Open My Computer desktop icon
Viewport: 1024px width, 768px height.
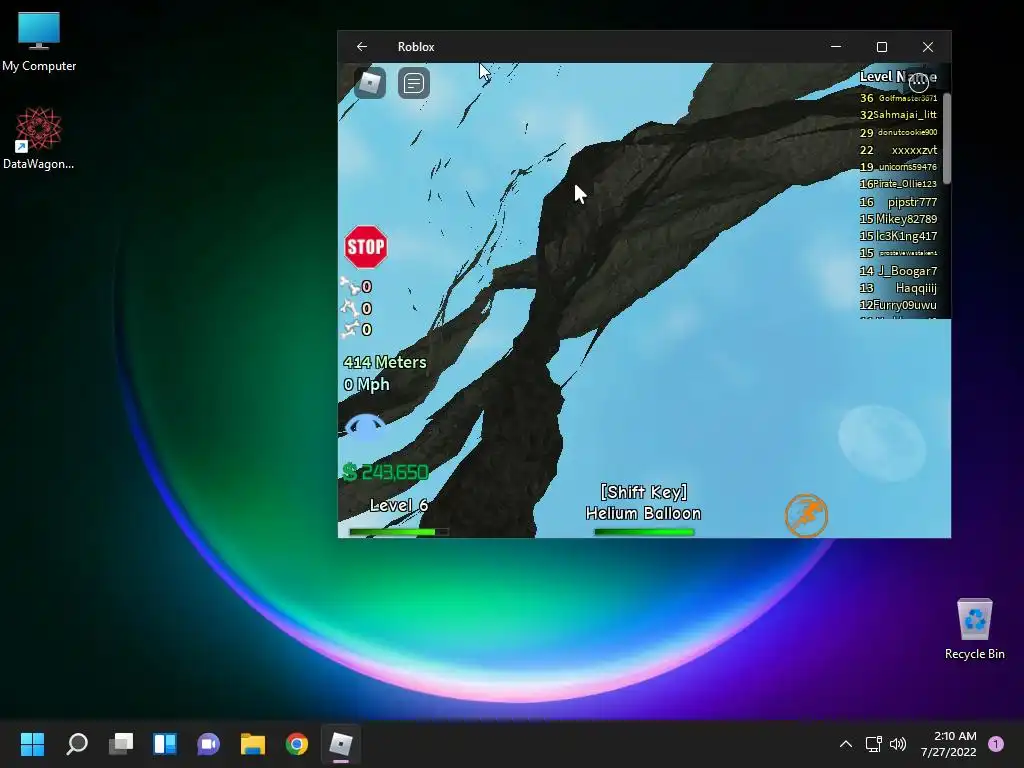tap(39, 42)
